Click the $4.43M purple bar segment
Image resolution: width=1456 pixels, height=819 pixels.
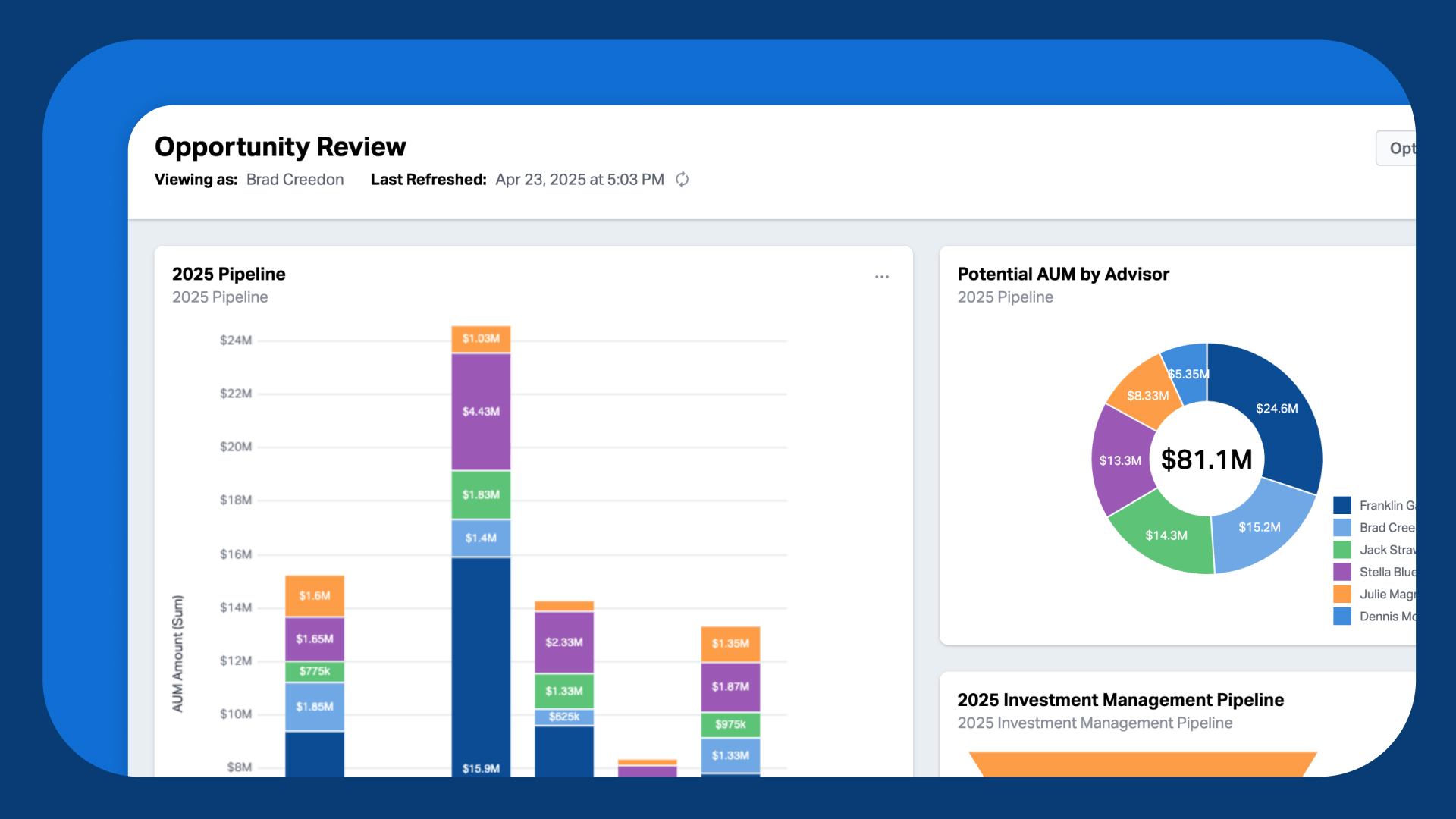pyautogui.click(x=481, y=412)
